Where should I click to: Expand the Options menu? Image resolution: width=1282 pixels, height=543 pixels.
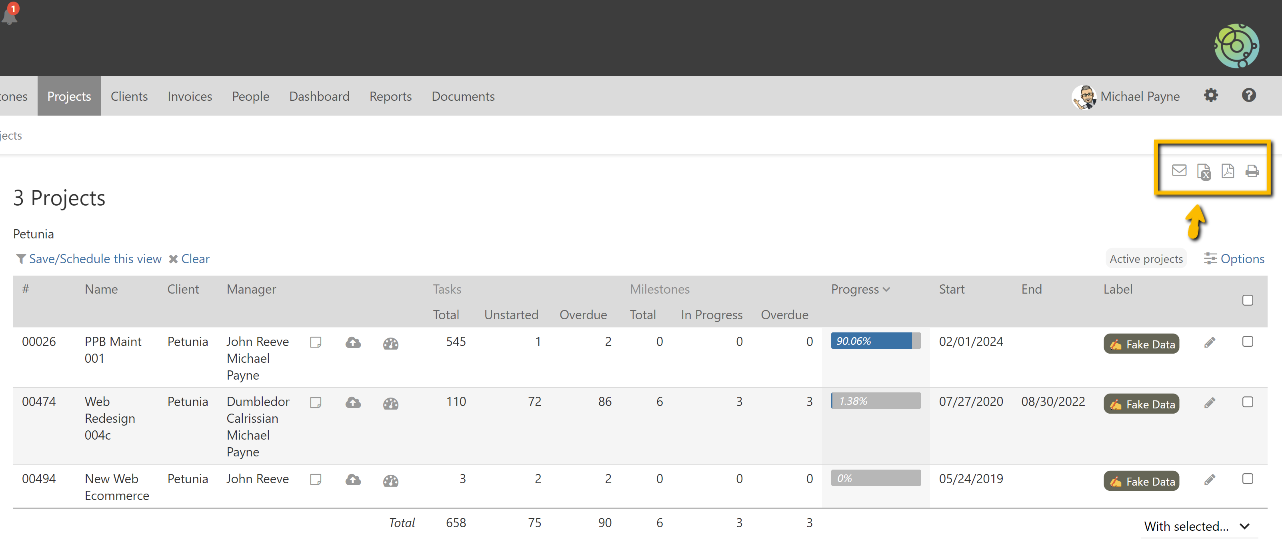(x=1234, y=259)
